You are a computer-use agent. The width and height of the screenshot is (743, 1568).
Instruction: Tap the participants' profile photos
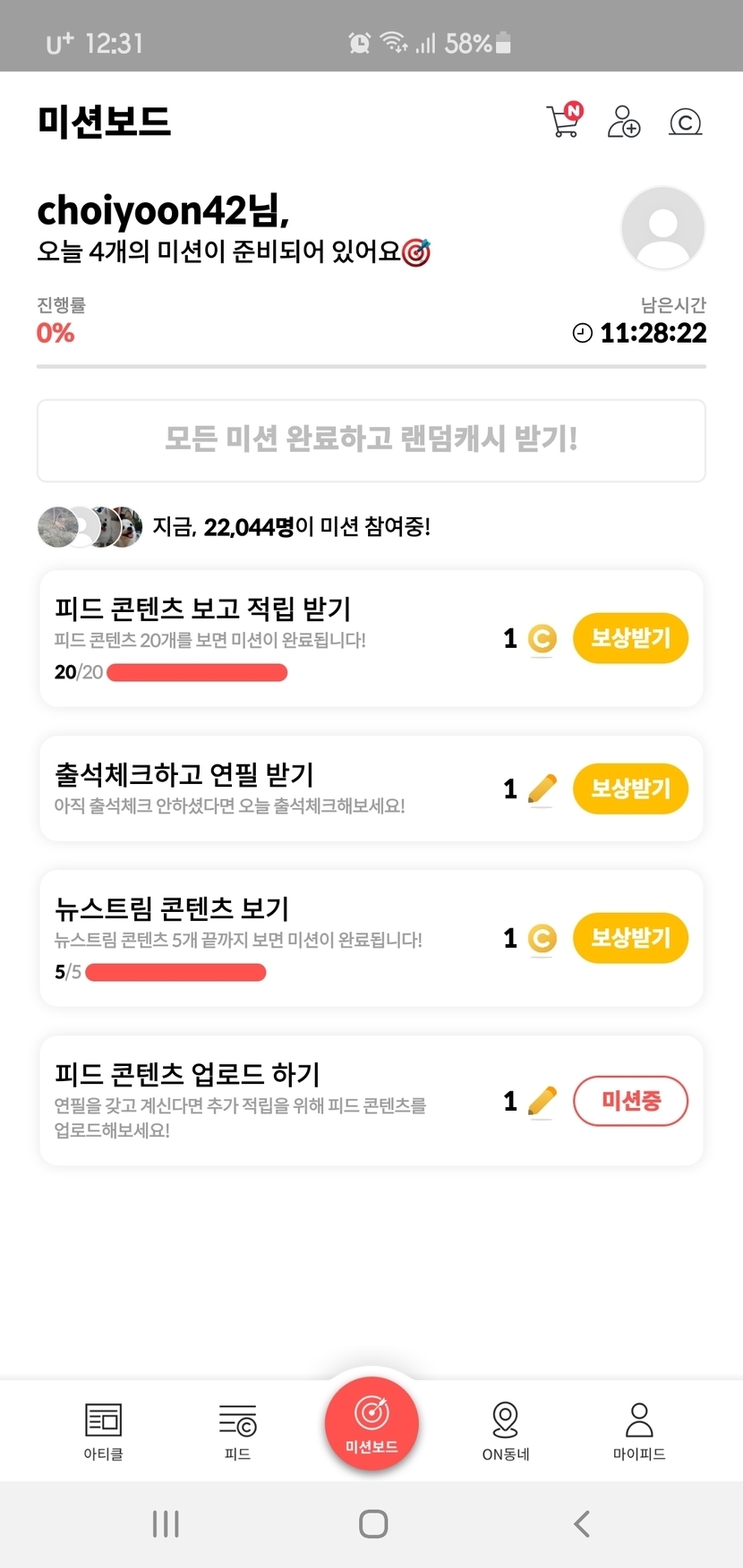(x=90, y=527)
